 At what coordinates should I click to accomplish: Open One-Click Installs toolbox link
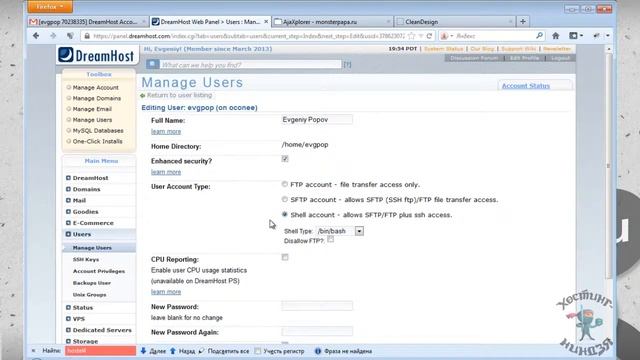(x=98, y=141)
